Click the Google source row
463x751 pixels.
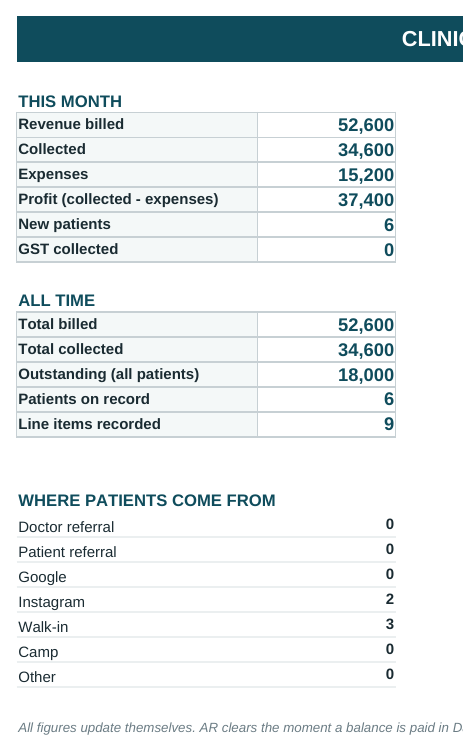[x=206, y=575]
